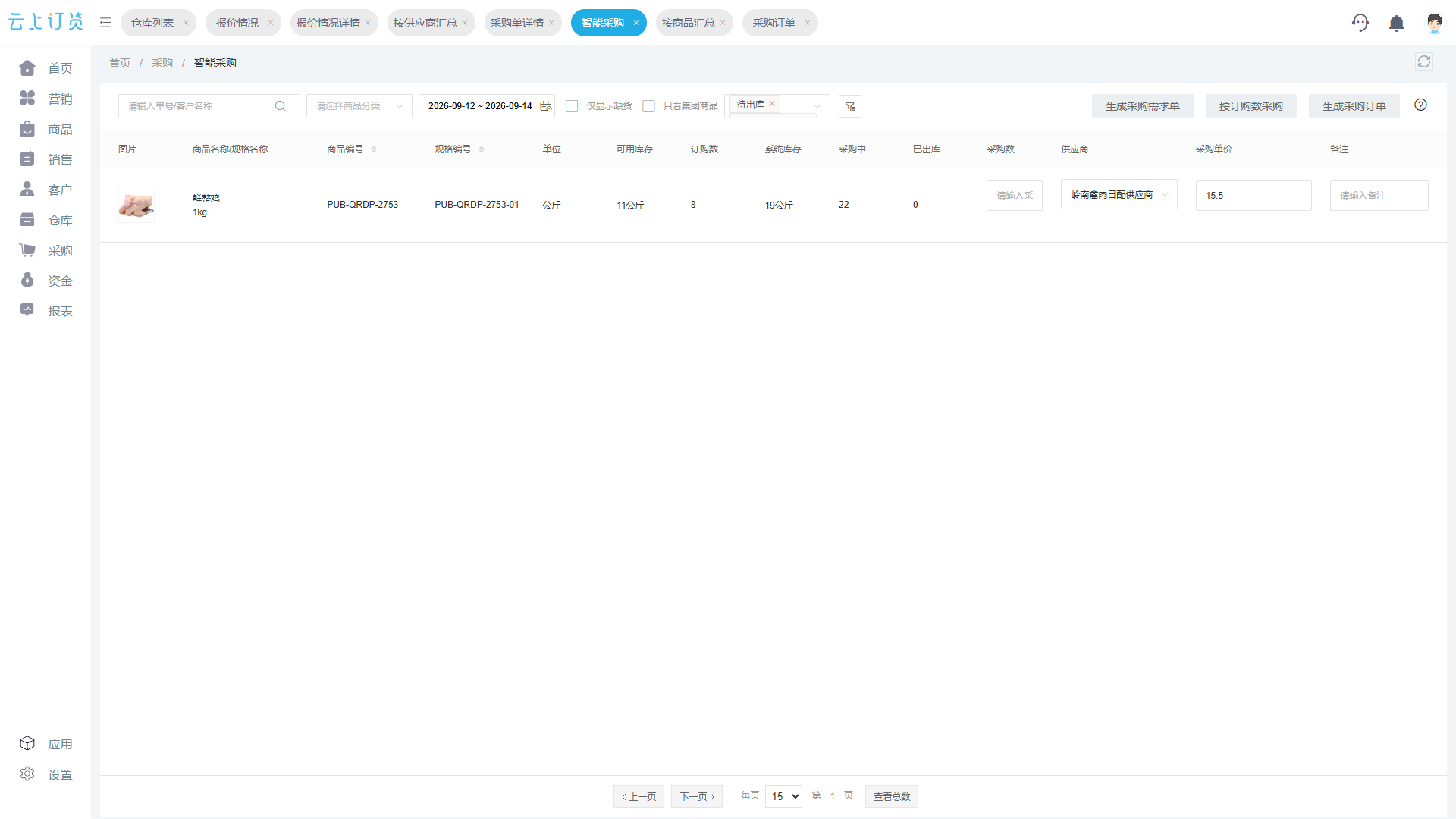Screen dimensions: 1456x819
Task: Open the help question mark icon
Action: pyautogui.click(x=1420, y=105)
